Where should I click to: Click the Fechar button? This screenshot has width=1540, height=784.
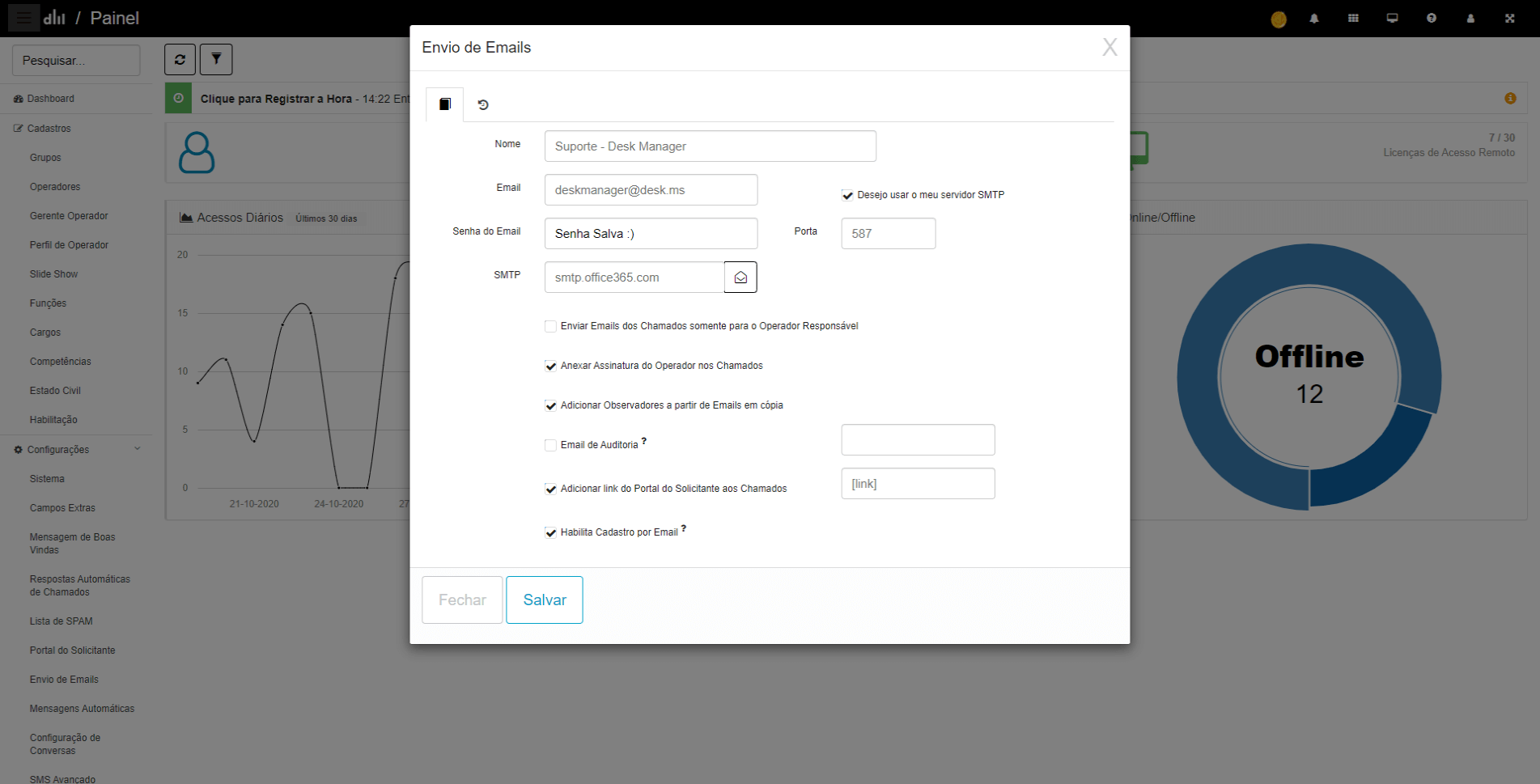coord(462,600)
